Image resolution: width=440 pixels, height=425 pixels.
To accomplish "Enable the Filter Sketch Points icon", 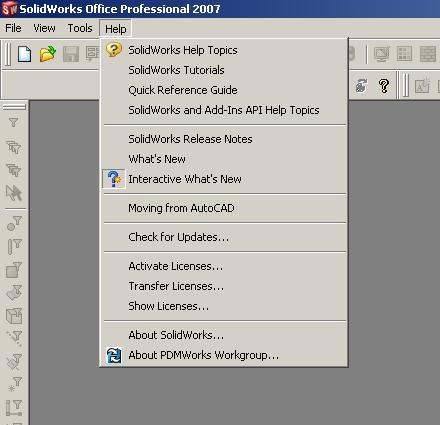I will tap(14, 384).
